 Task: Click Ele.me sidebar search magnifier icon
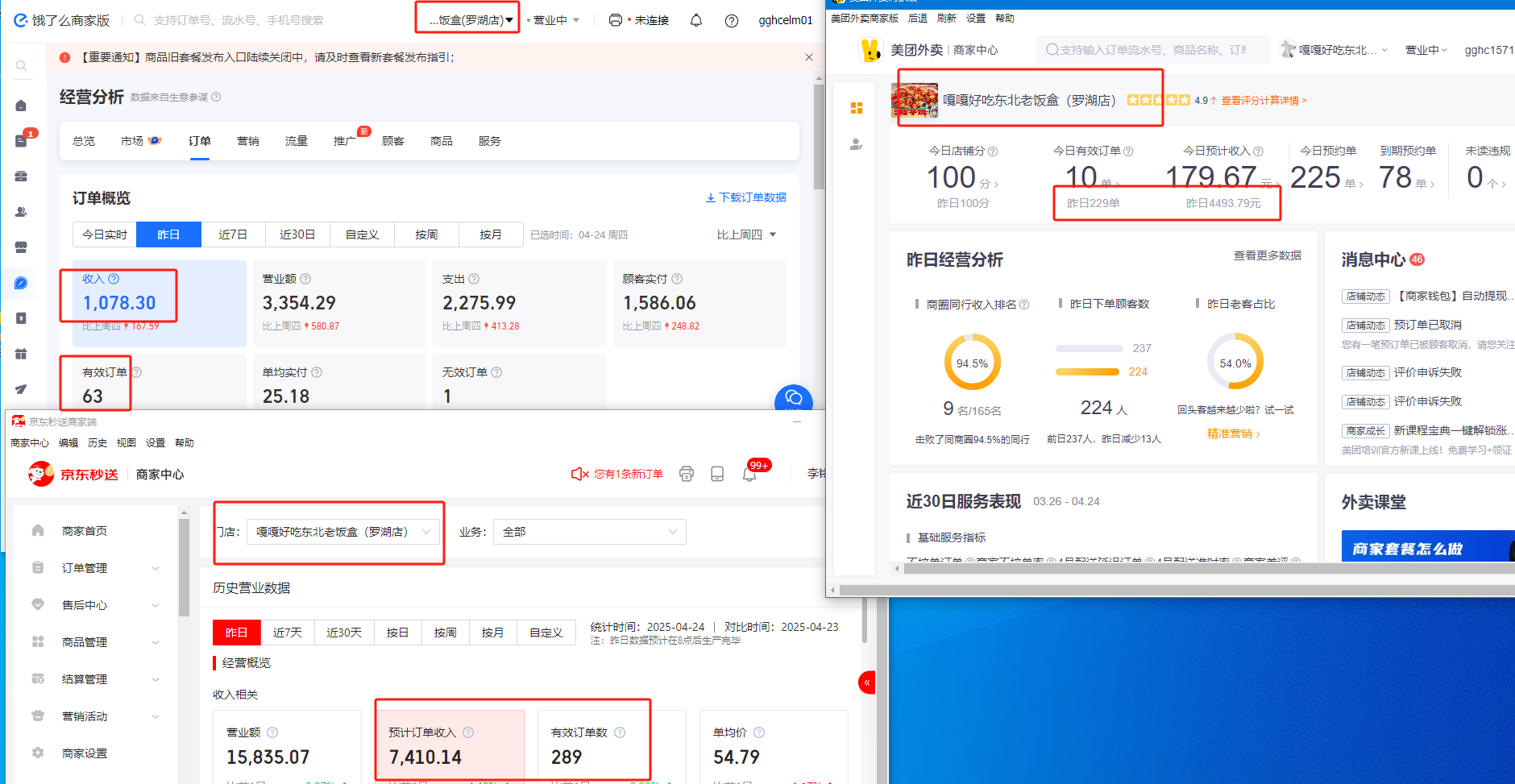pos(22,66)
